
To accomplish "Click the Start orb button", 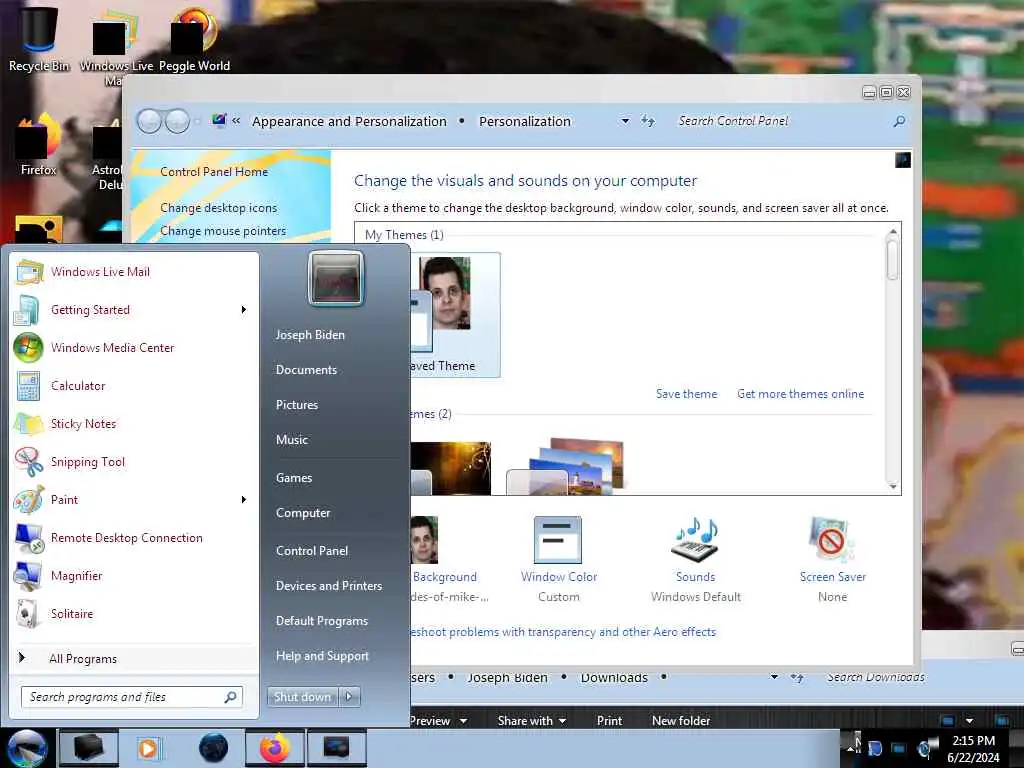I will click(27, 748).
